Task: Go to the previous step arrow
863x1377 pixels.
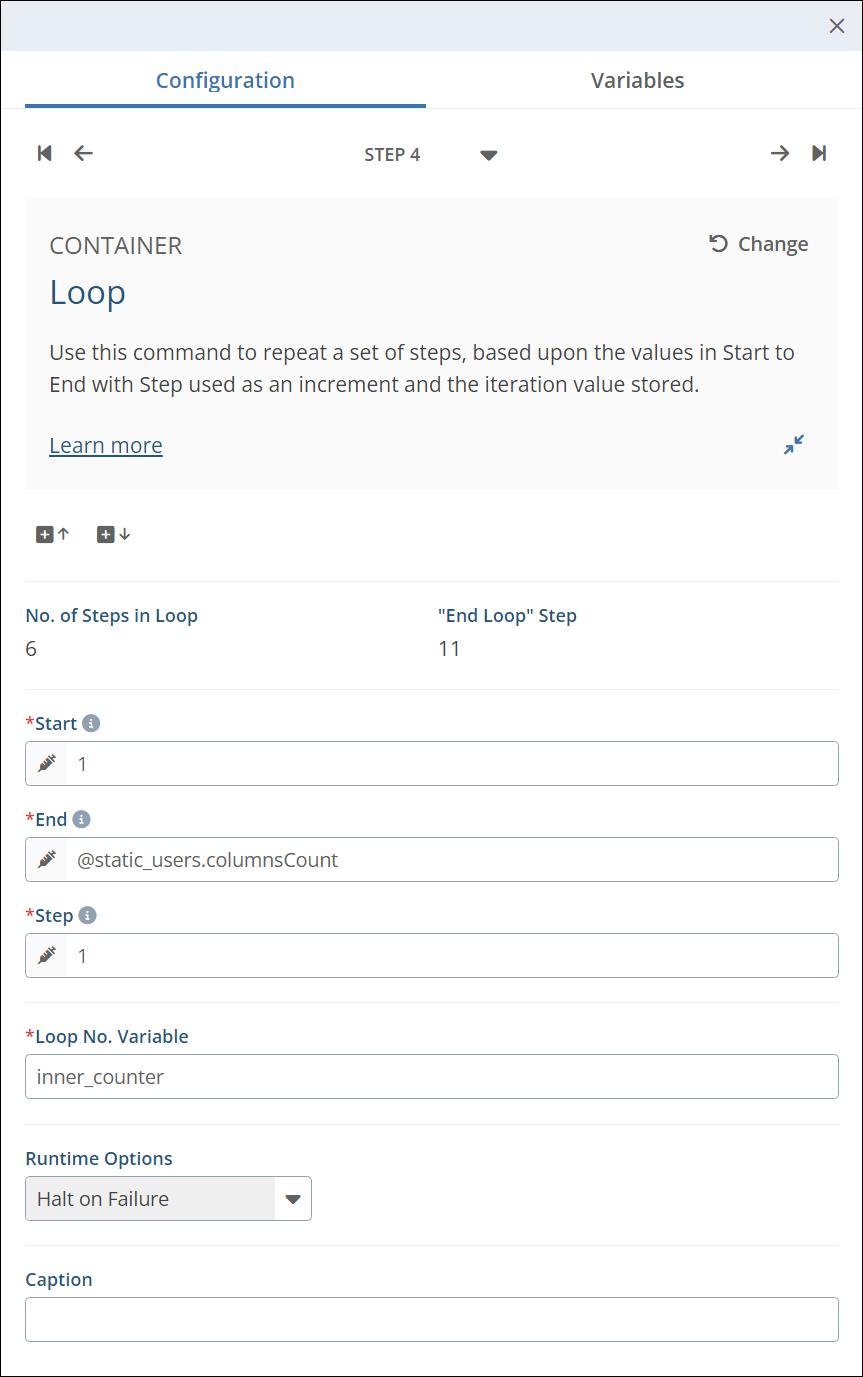Action: 84,153
